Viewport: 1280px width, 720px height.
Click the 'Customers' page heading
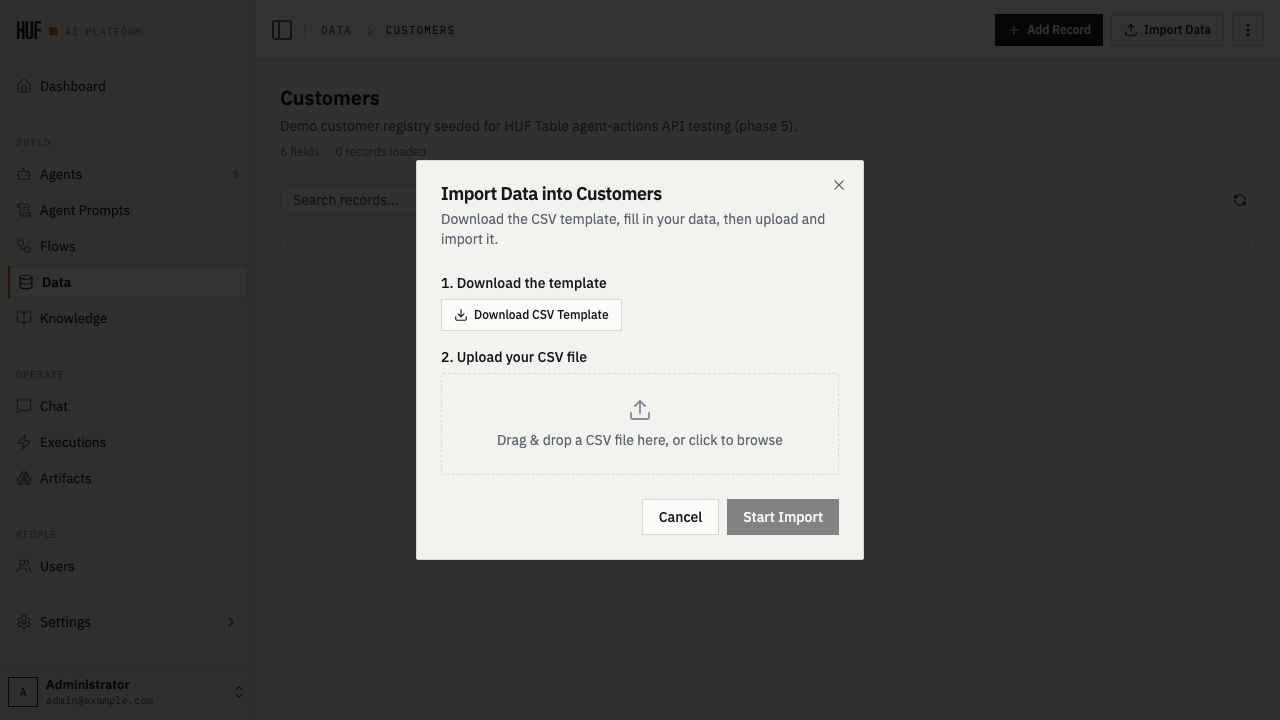pos(330,98)
